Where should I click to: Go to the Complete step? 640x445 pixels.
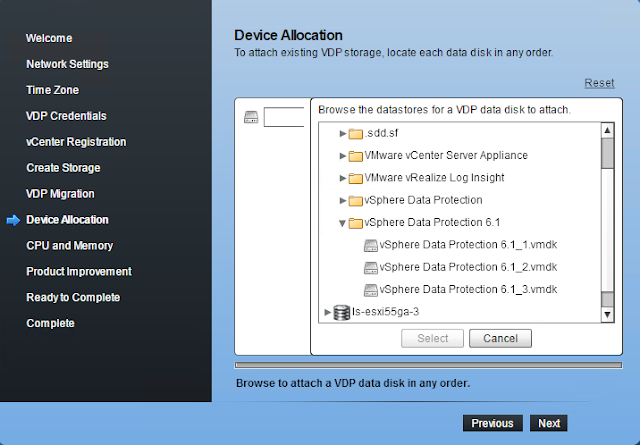click(50, 323)
